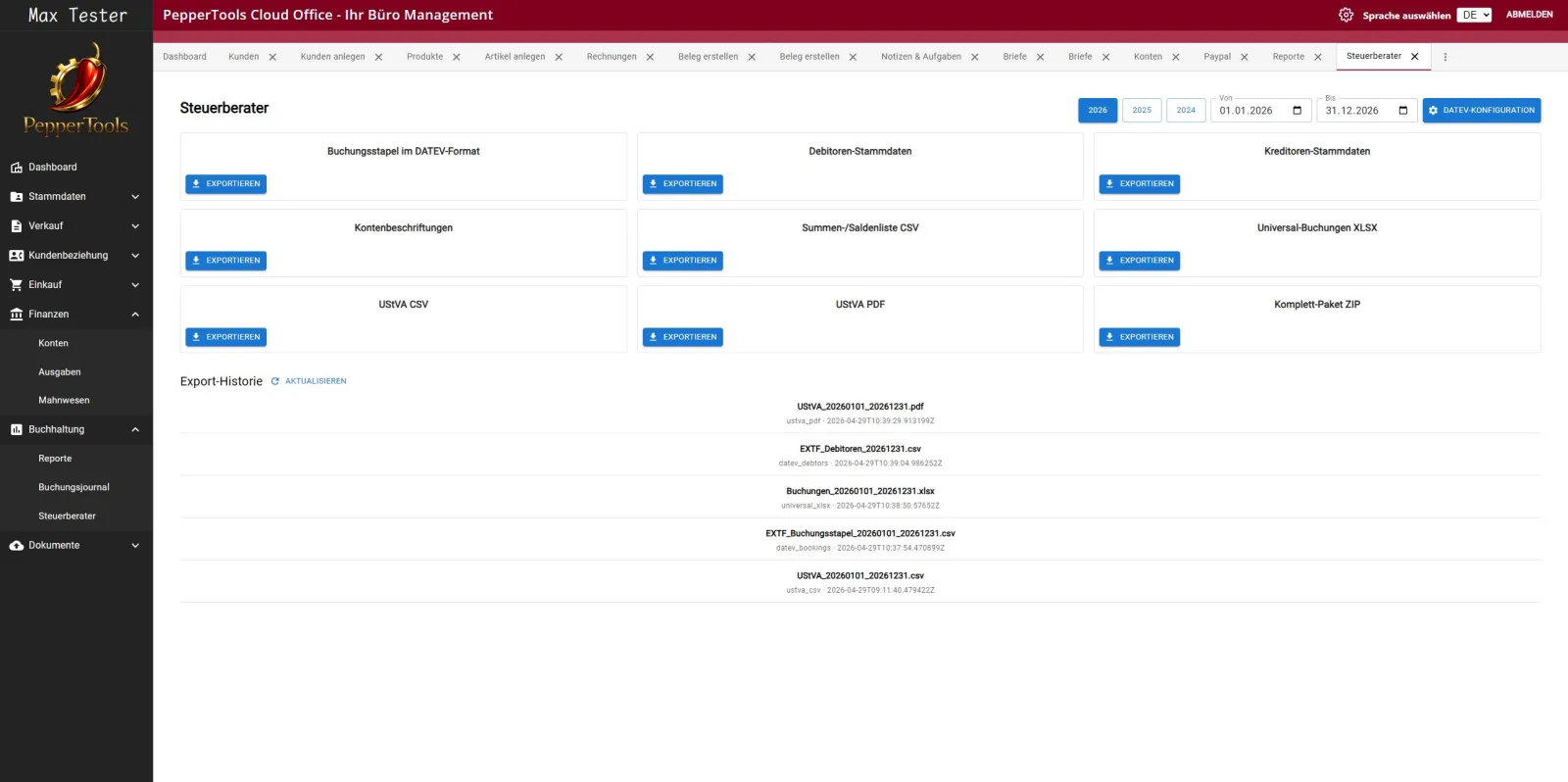Open the DATEV-Konfiguration button

click(1482, 111)
